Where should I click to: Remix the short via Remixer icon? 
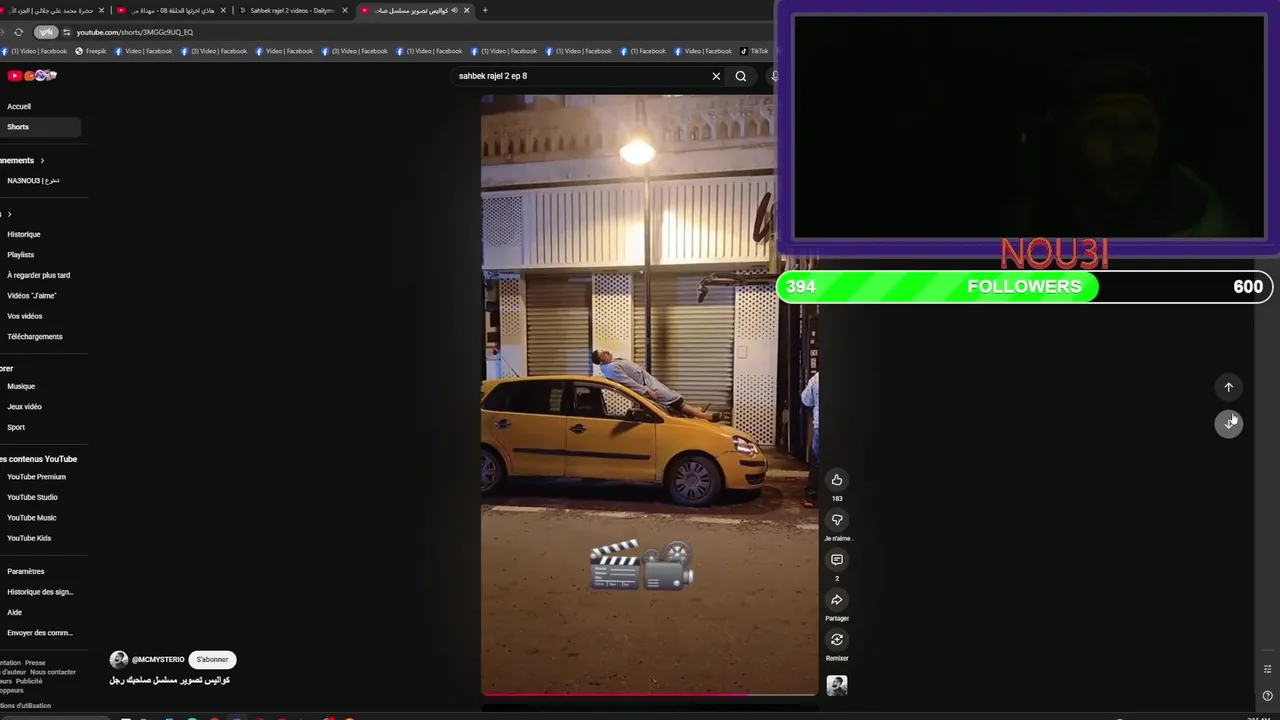coord(837,640)
